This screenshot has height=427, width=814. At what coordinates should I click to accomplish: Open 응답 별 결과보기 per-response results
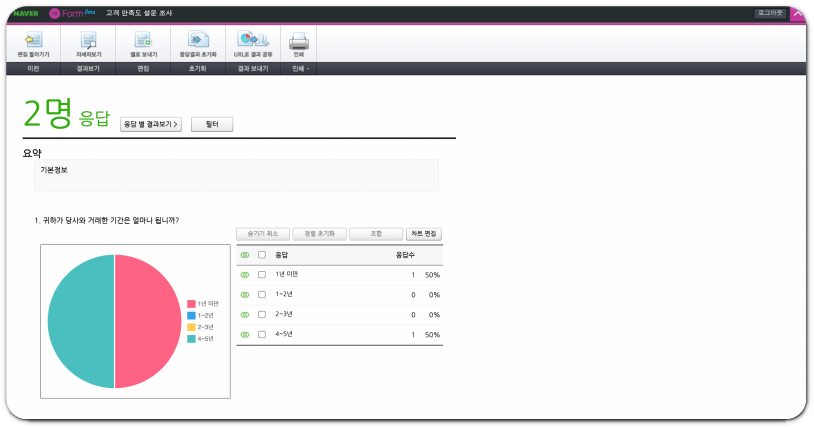151,125
